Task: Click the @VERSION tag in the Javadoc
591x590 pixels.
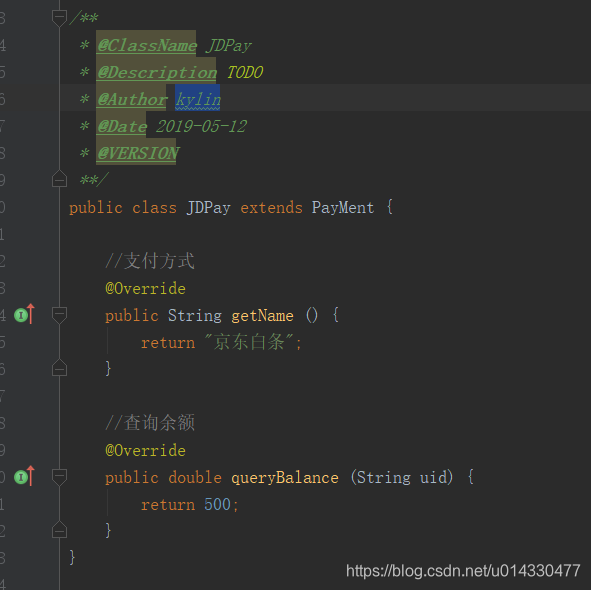Action: 138,153
